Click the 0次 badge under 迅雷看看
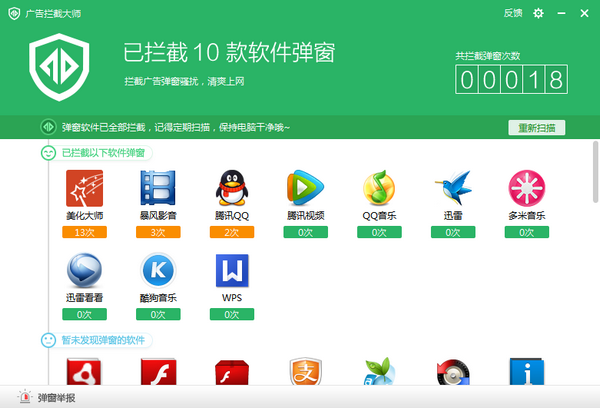Viewport: 600px width, 408px height. pyautogui.click(x=85, y=314)
